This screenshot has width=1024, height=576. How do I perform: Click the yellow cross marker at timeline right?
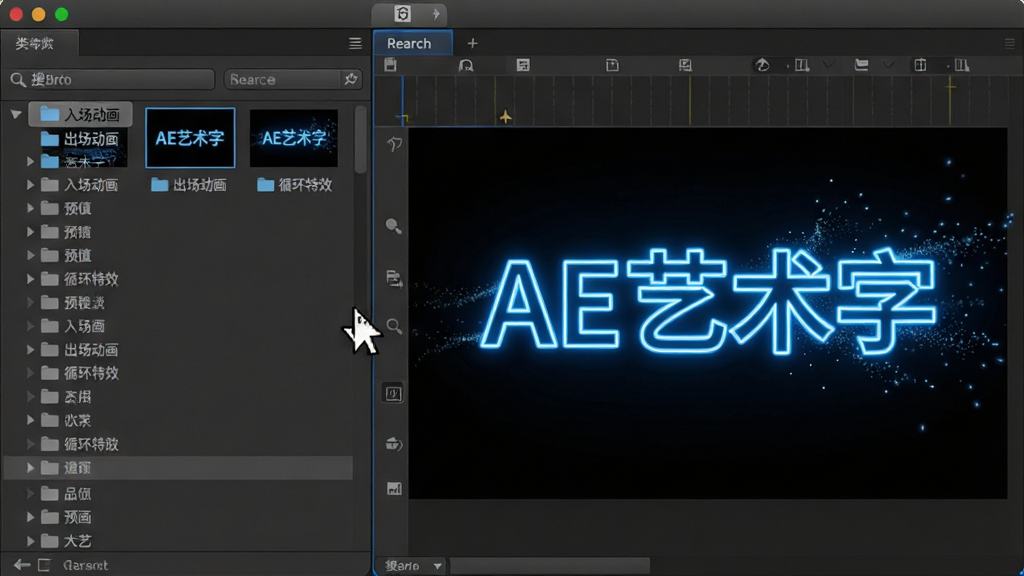[x=950, y=86]
